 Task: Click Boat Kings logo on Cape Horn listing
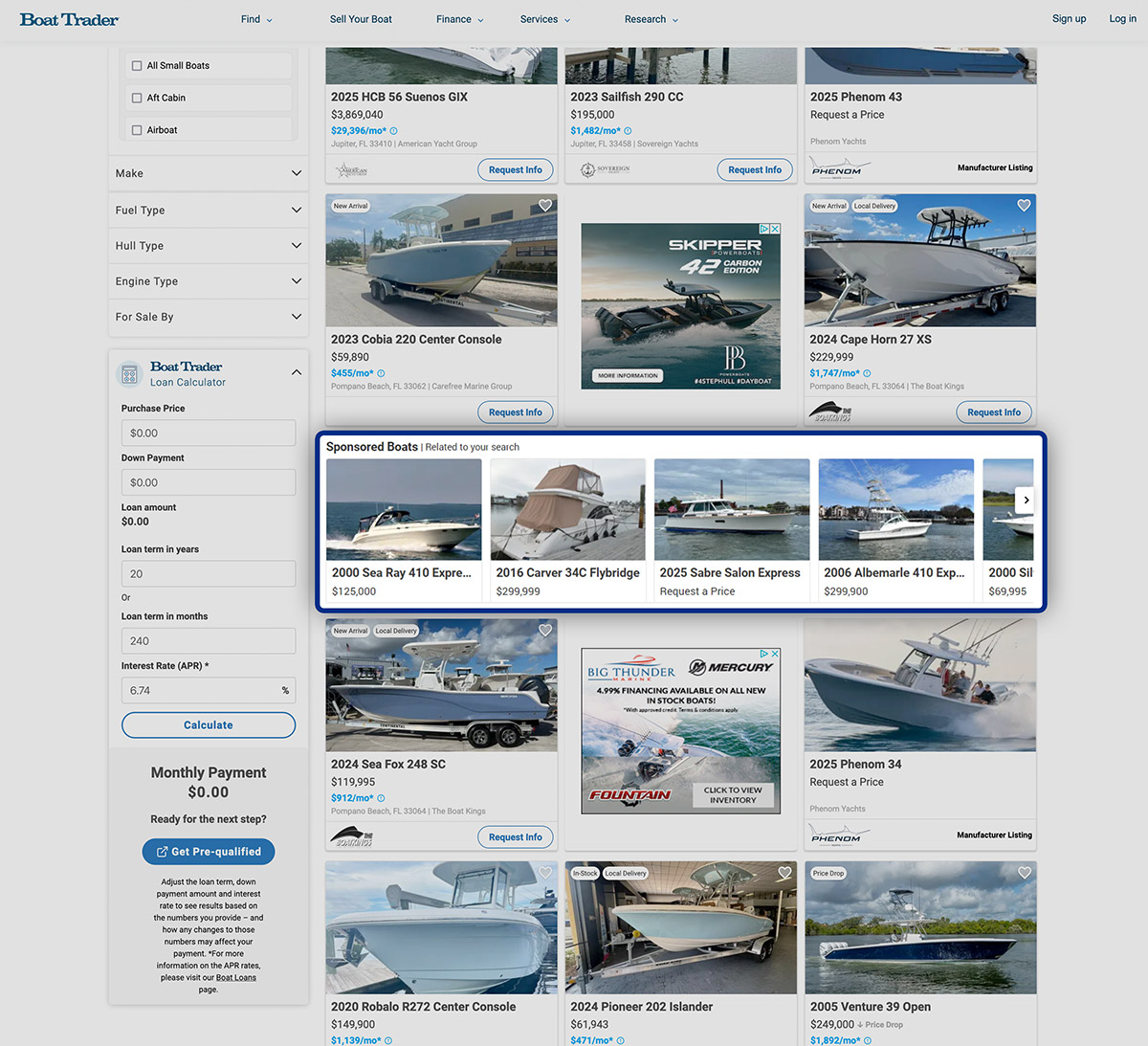[829, 412]
